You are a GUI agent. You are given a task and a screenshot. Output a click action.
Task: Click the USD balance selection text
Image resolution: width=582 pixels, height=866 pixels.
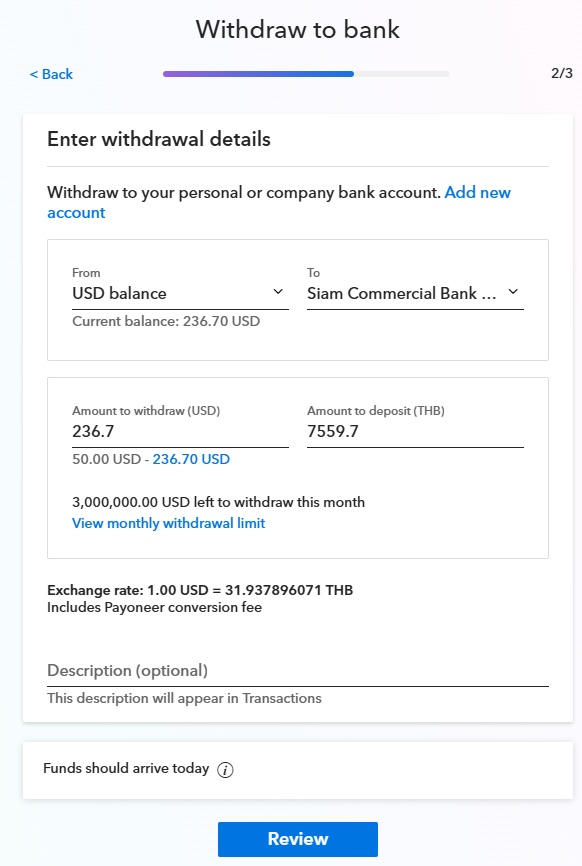pyautogui.click(x=119, y=293)
